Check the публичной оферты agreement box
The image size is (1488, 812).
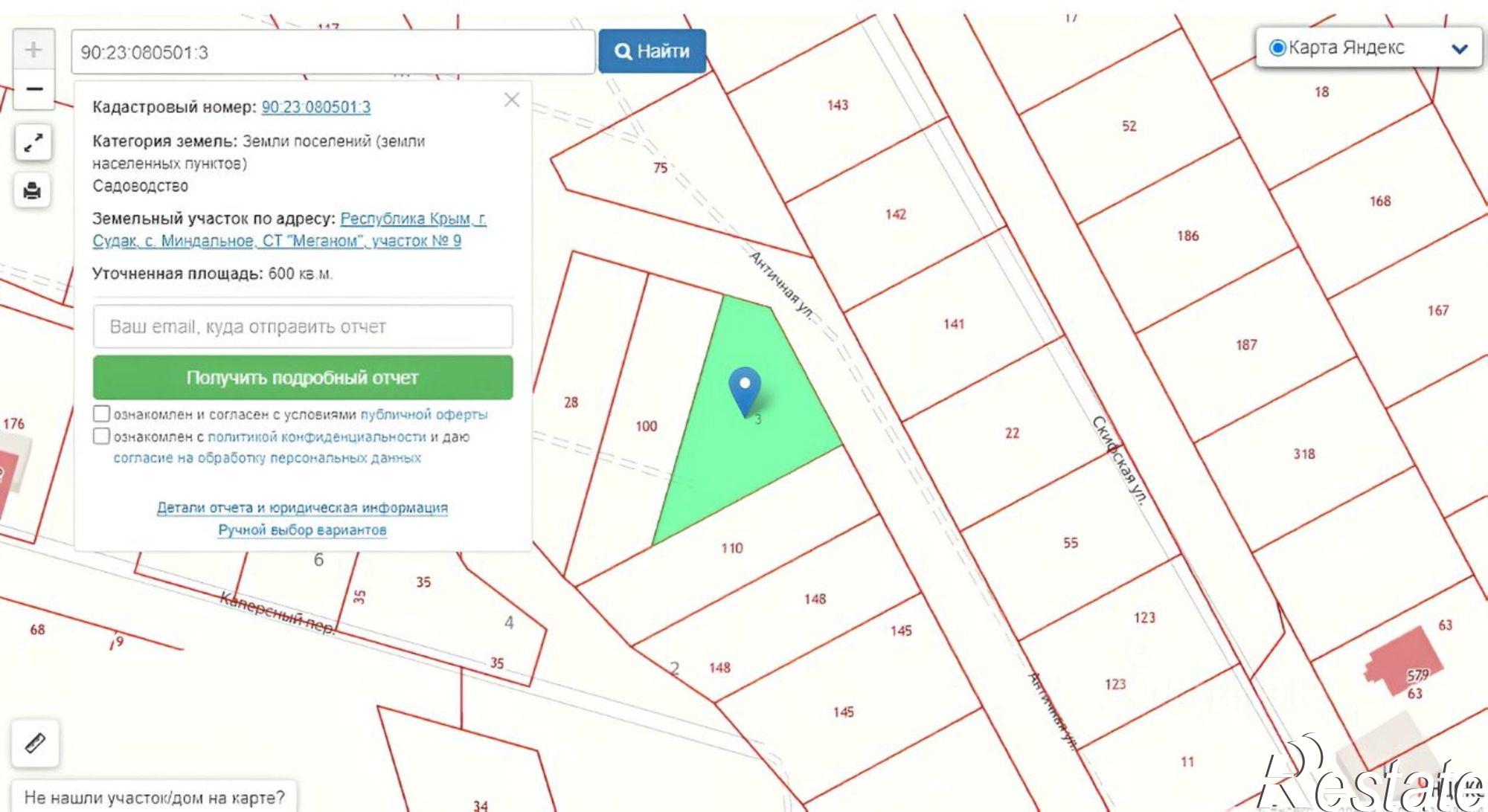tap(101, 413)
